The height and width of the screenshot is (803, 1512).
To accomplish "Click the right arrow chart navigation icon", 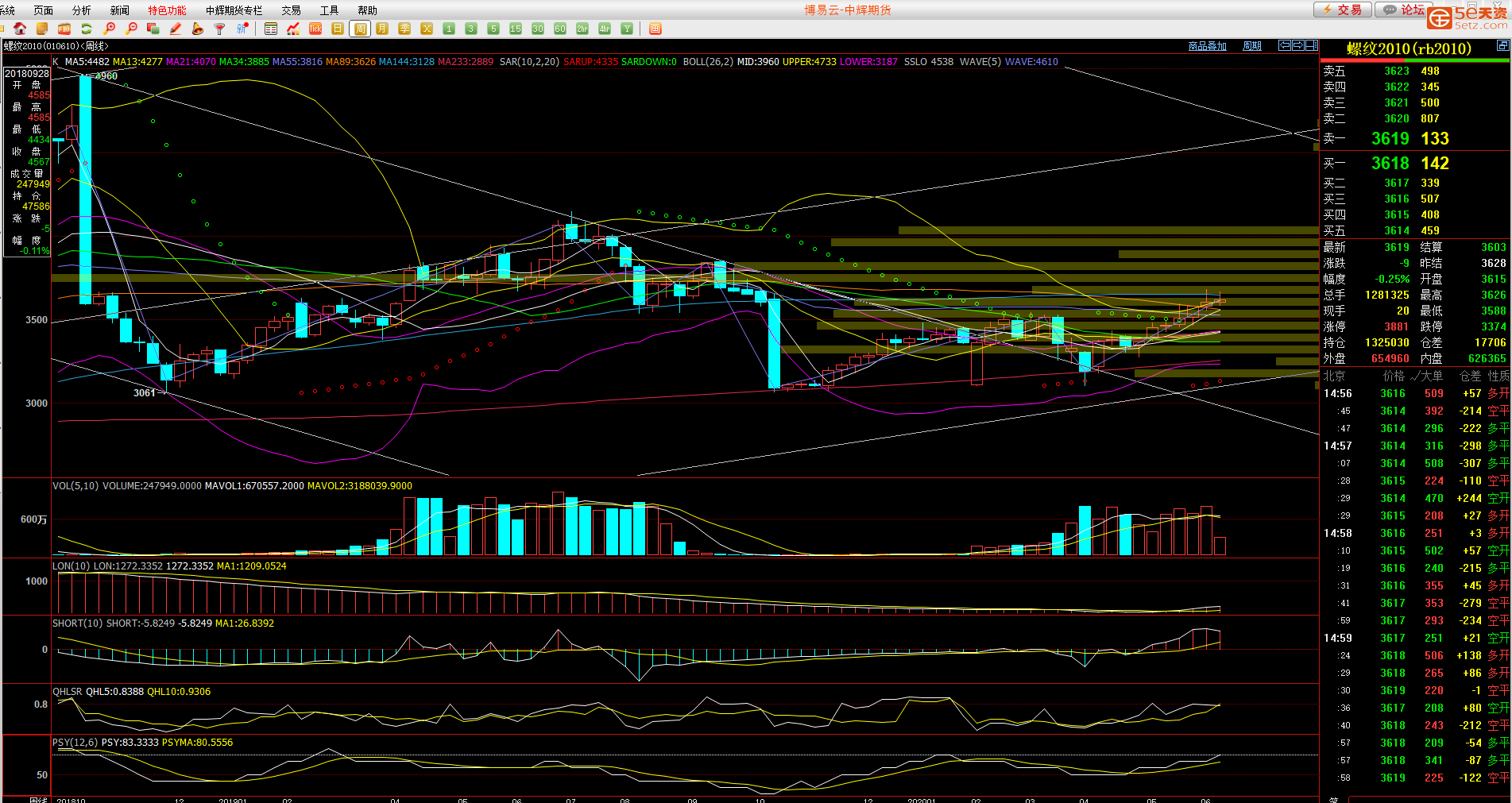I will coord(1298,45).
